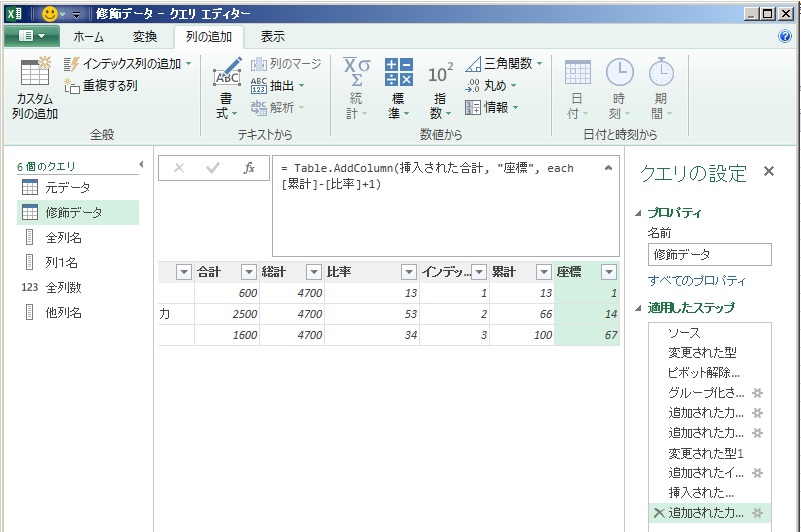The image size is (801, 532).
Task: Click Add Custom Column (カスタム列の追加) icon
Action: (x=35, y=72)
